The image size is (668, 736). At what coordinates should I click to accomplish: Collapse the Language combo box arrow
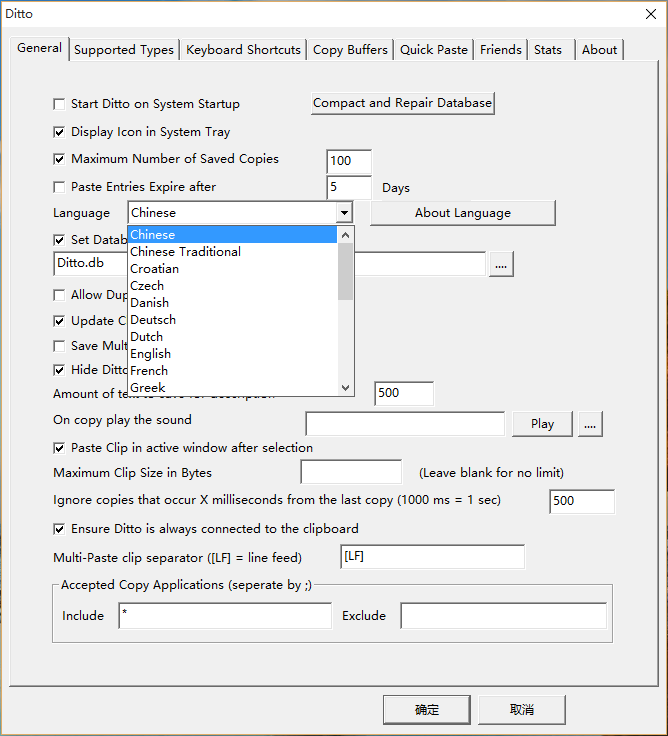point(344,213)
